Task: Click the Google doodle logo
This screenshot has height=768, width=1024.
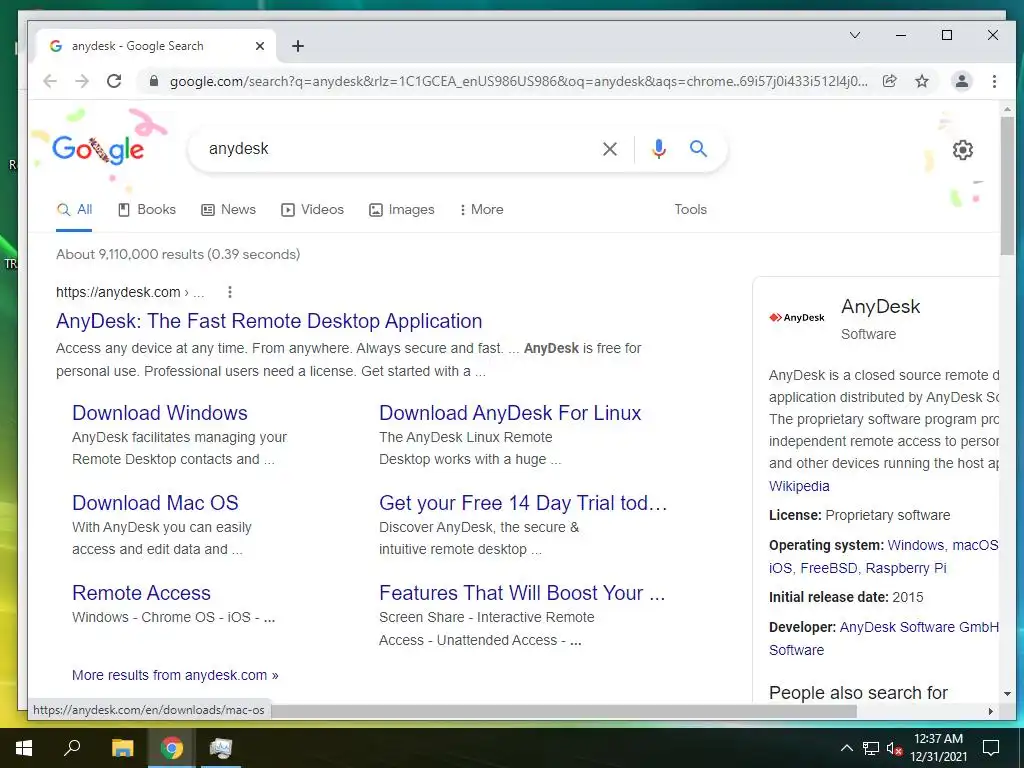Action: [x=99, y=150]
